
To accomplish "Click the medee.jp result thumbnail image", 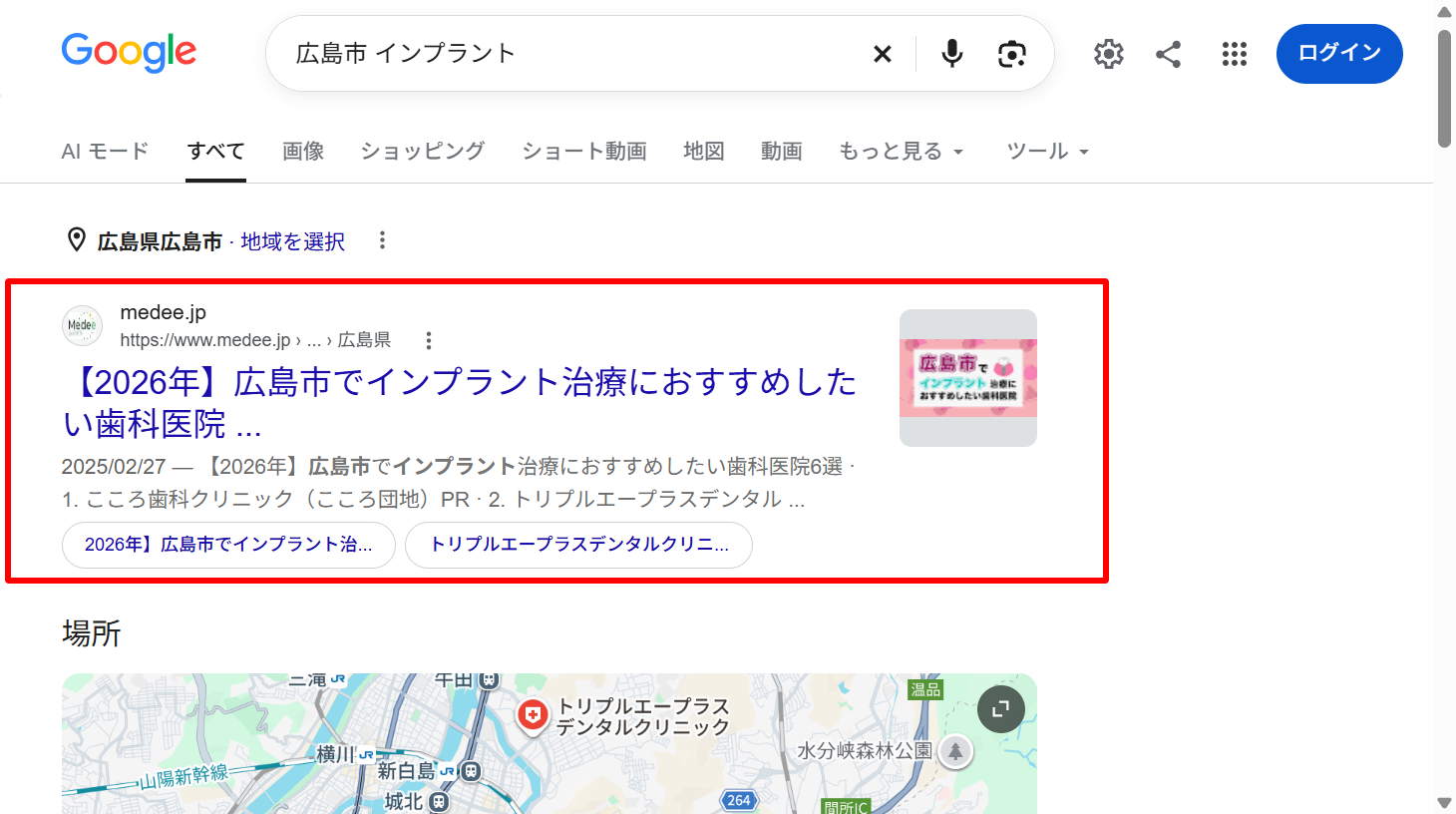I will pyautogui.click(x=968, y=378).
